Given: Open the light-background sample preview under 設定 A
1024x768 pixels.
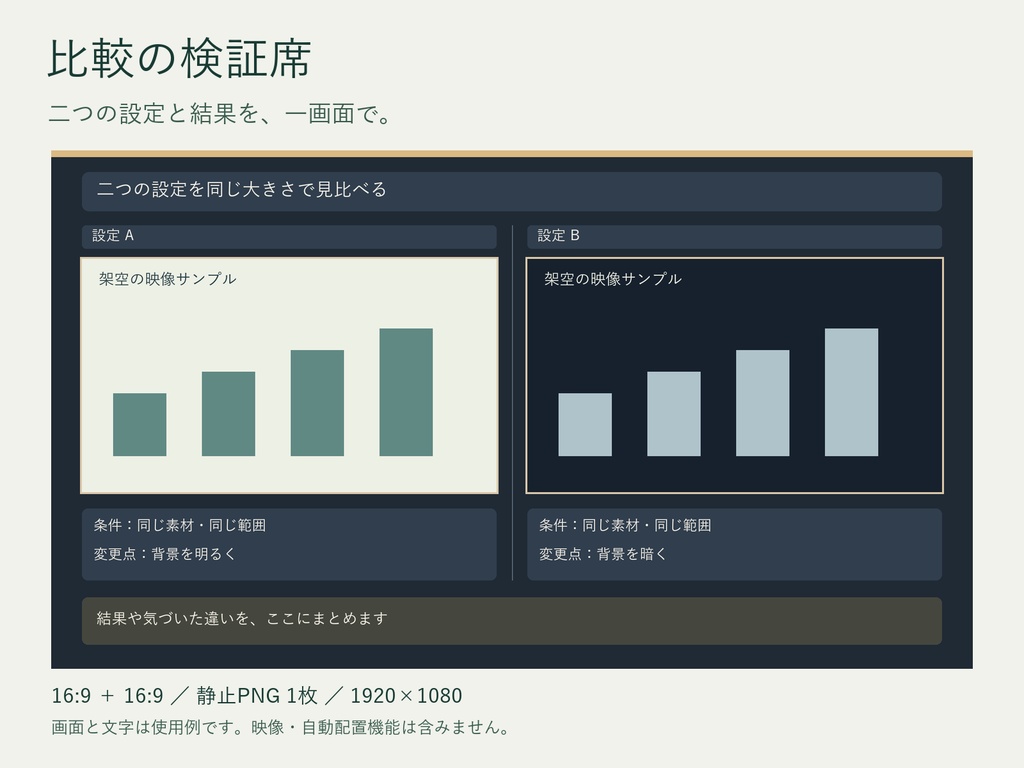Looking at the screenshot, I should (289, 376).
